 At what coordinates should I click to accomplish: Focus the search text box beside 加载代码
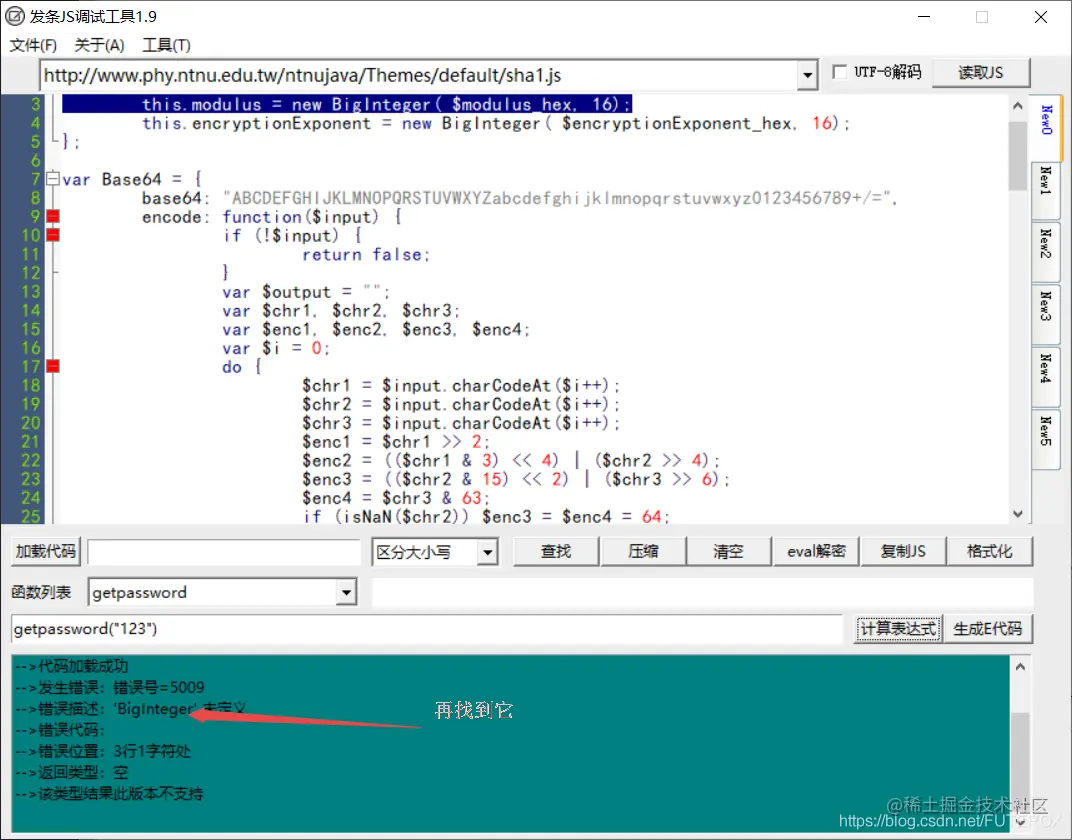[224, 552]
